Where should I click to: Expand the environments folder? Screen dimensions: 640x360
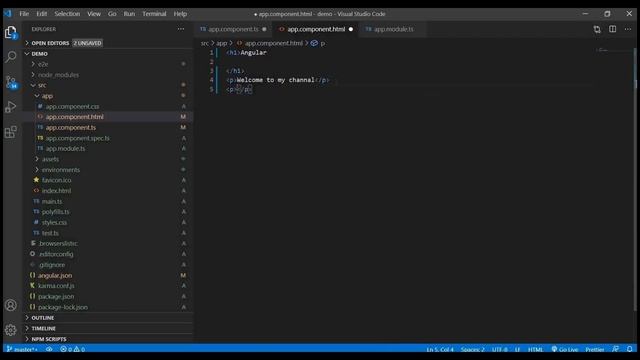click(108, 169)
